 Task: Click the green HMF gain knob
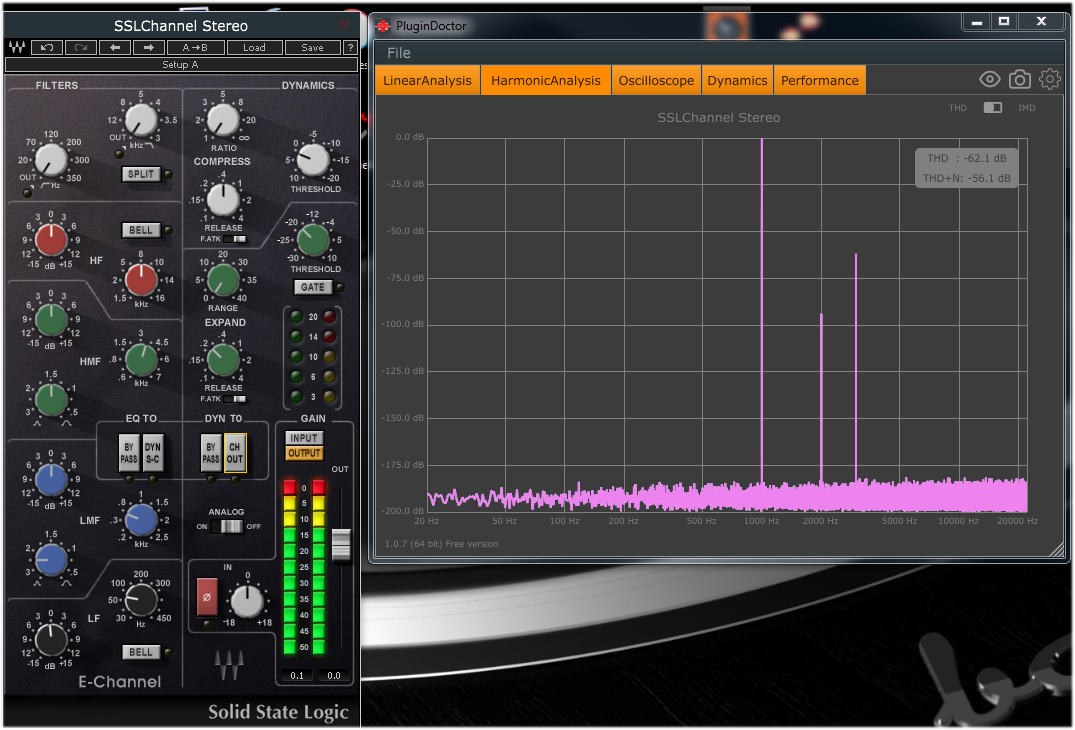[x=51, y=320]
